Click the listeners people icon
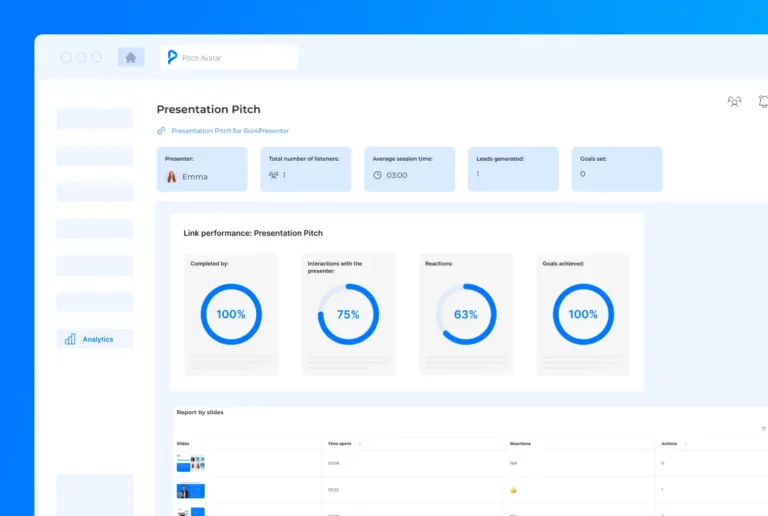This screenshot has width=768, height=516. (x=274, y=175)
